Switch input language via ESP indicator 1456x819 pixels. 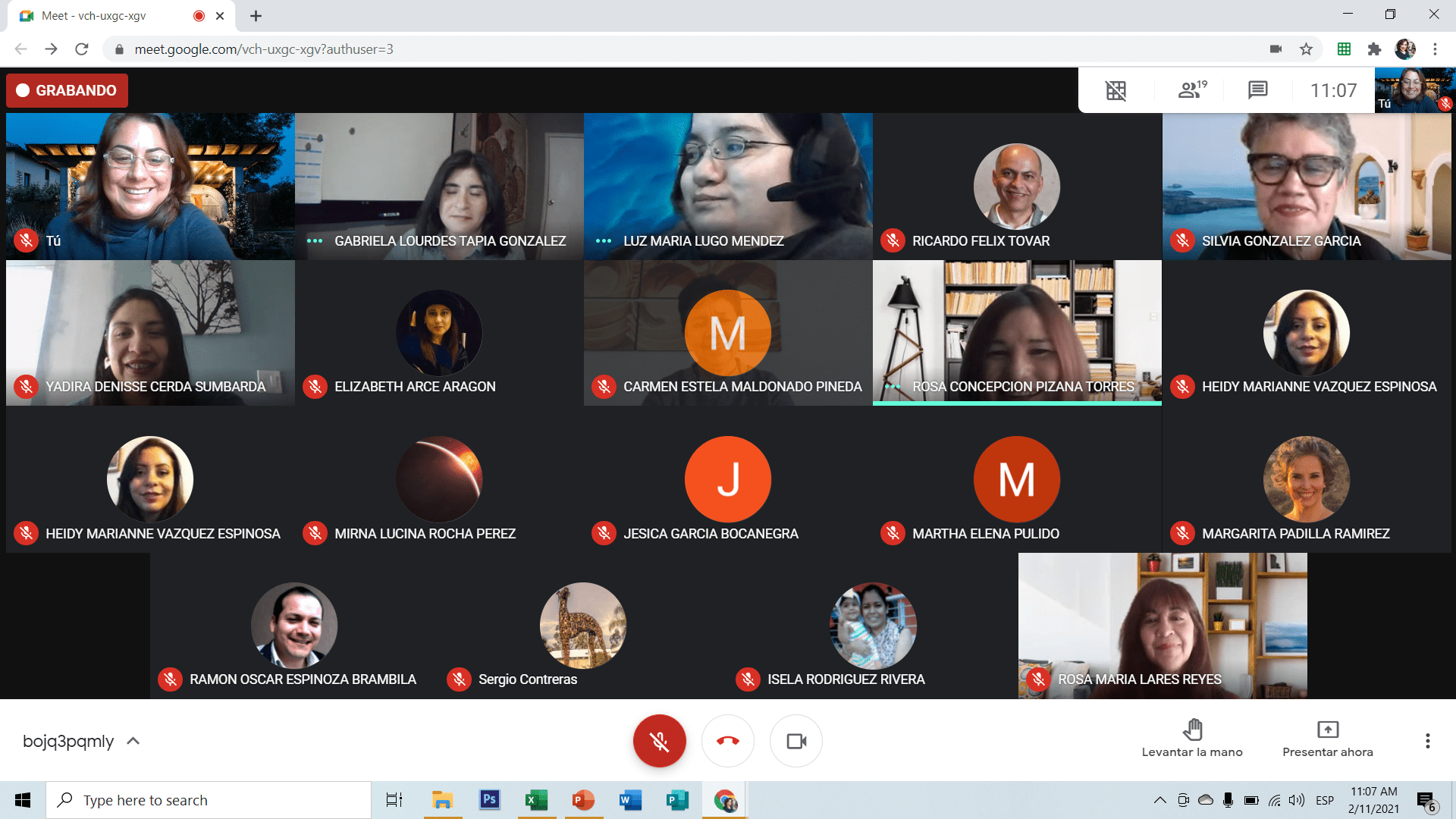(1325, 800)
